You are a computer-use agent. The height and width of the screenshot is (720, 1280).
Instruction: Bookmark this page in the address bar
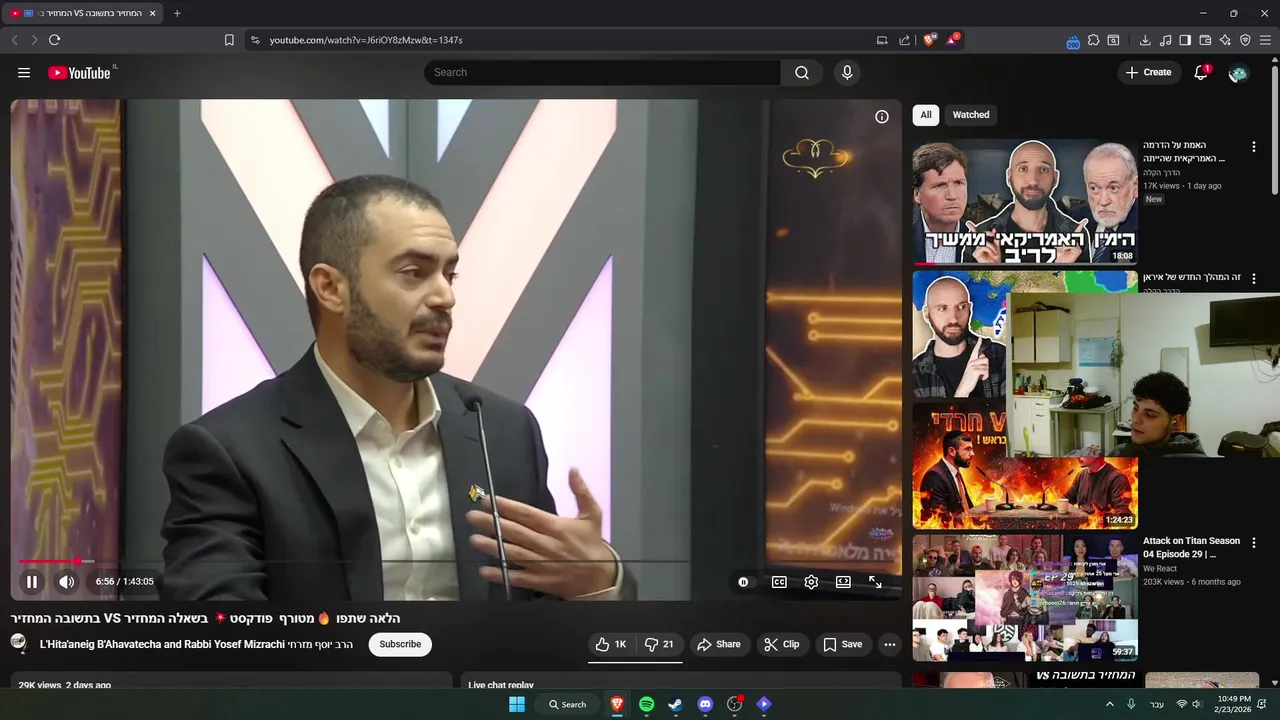pos(229,40)
